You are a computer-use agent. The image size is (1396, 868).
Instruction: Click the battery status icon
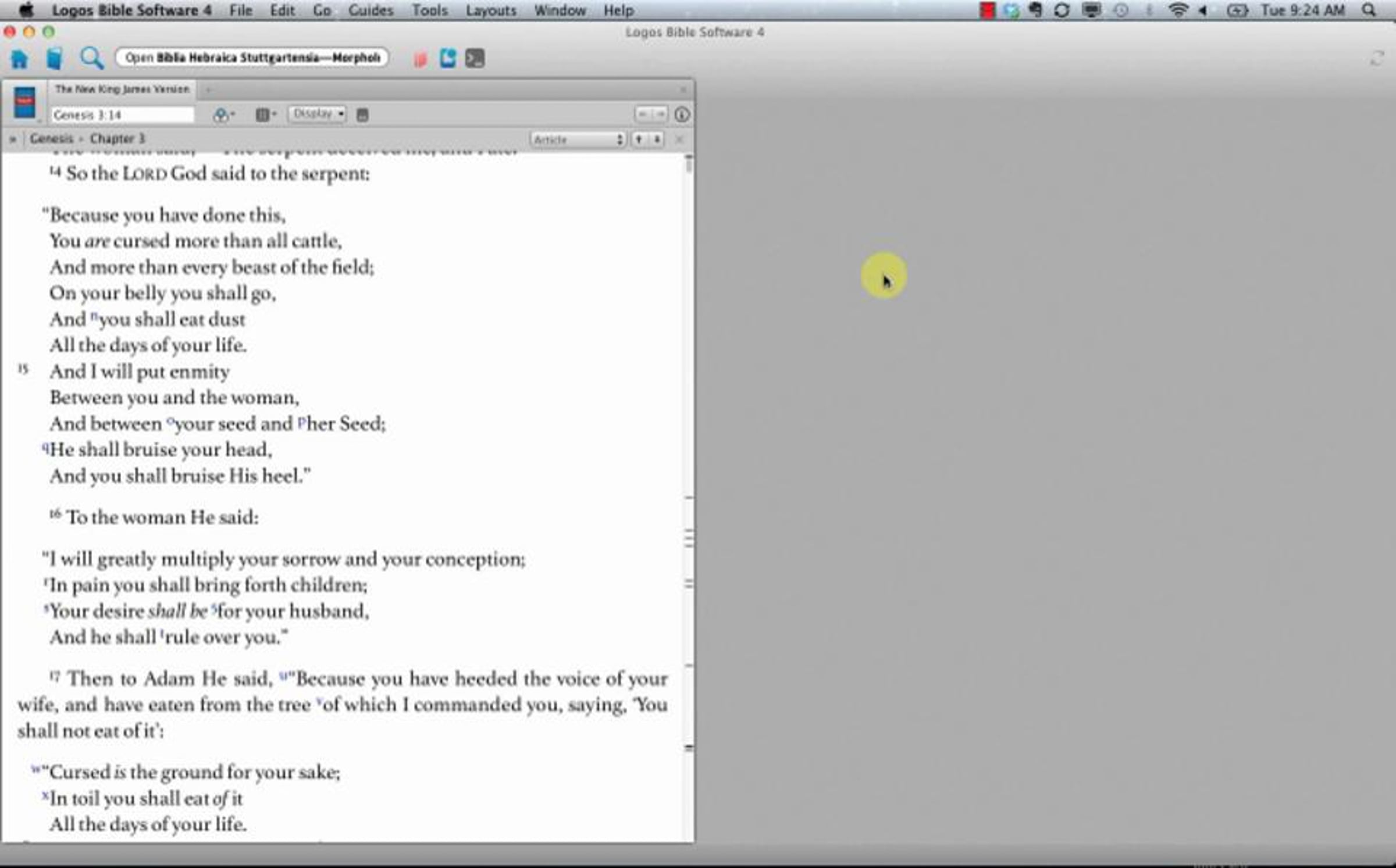tap(1237, 10)
